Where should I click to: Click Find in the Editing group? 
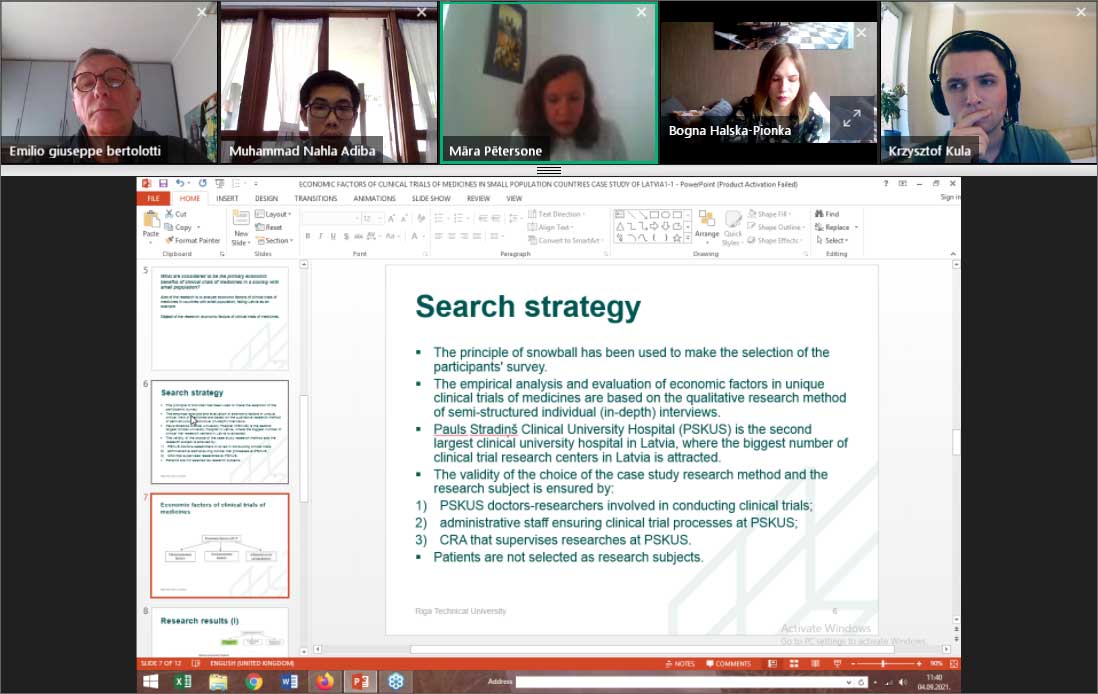coord(828,214)
